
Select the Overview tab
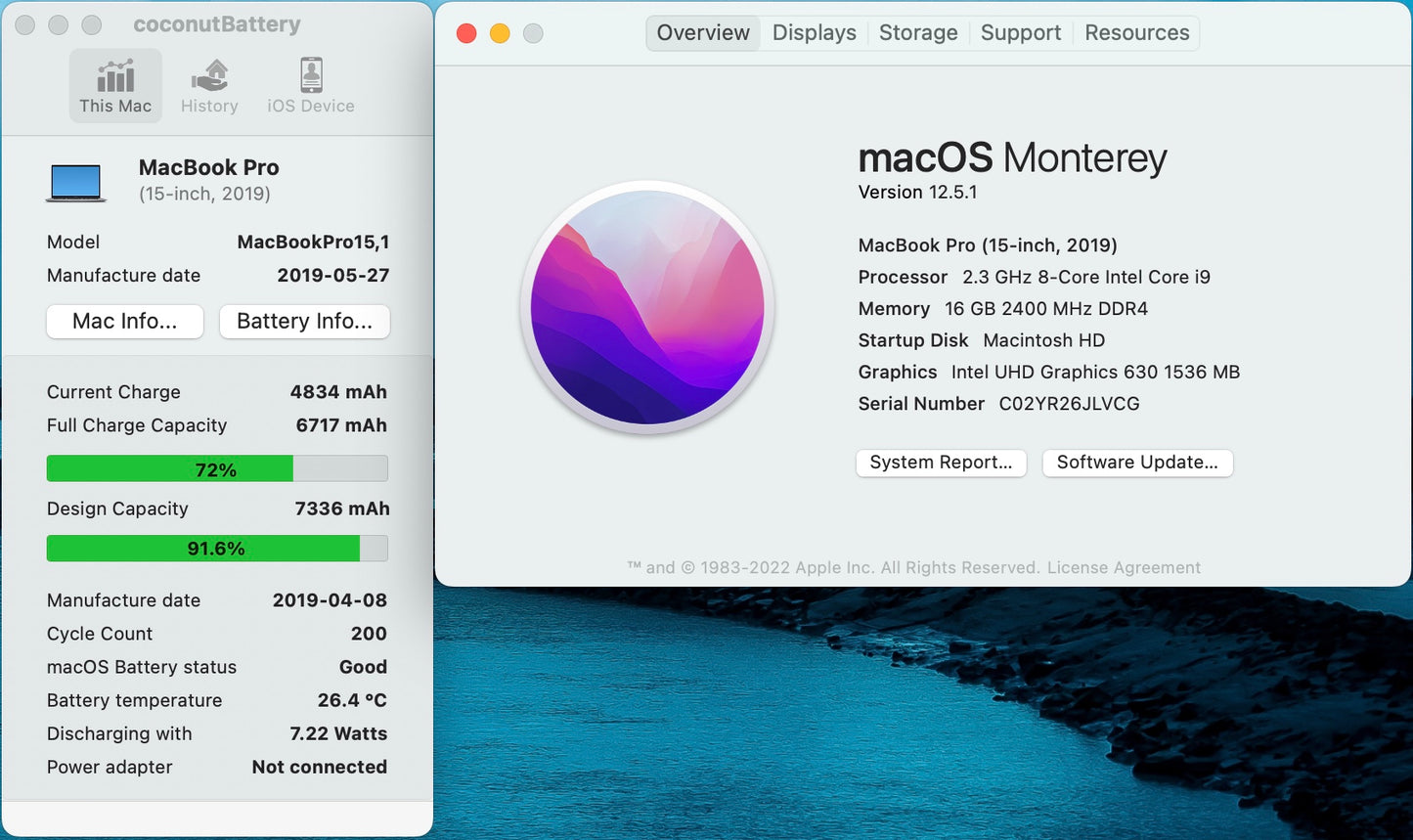703,32
